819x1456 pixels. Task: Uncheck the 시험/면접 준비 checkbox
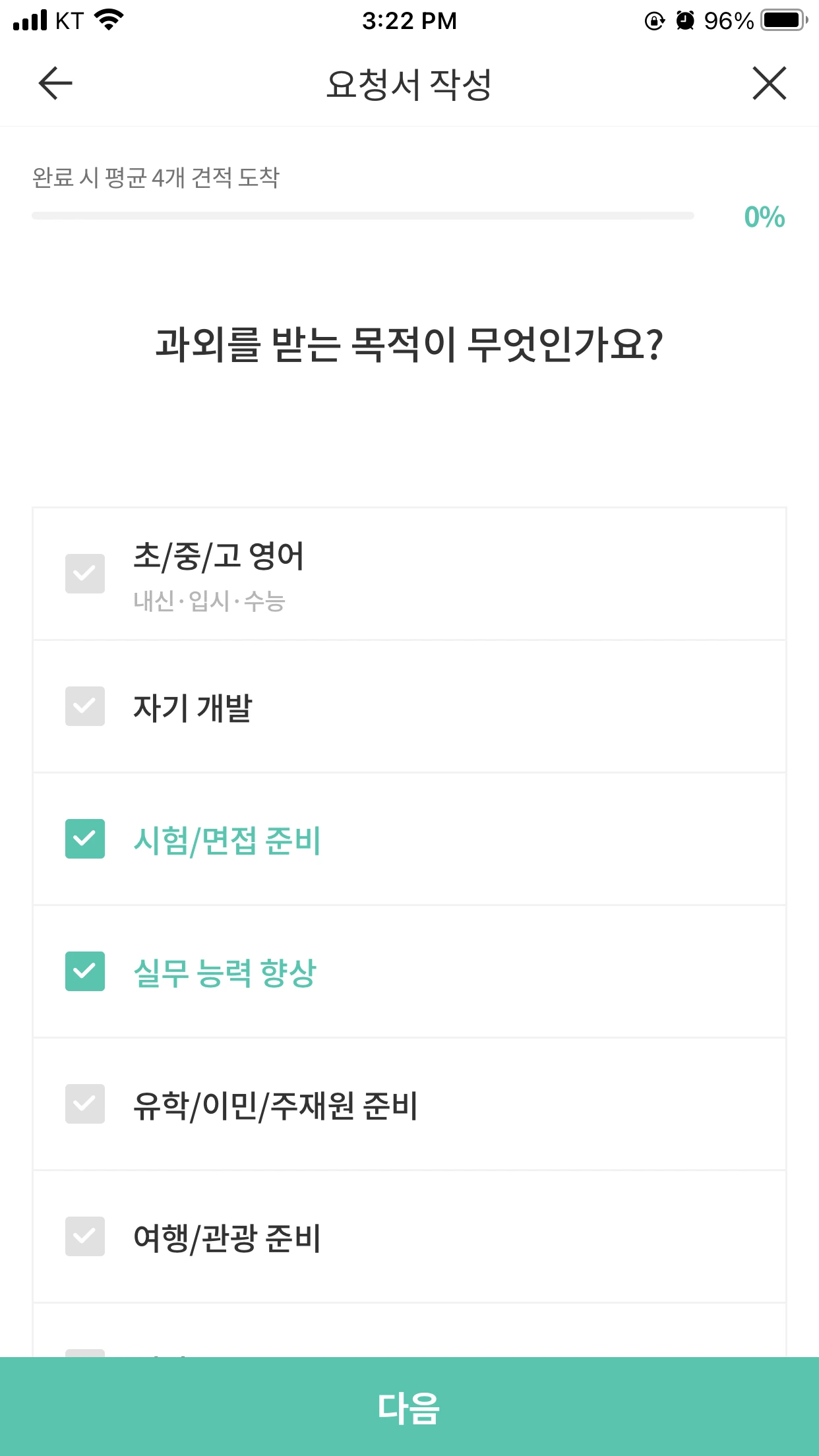click(x=85, y=839)
